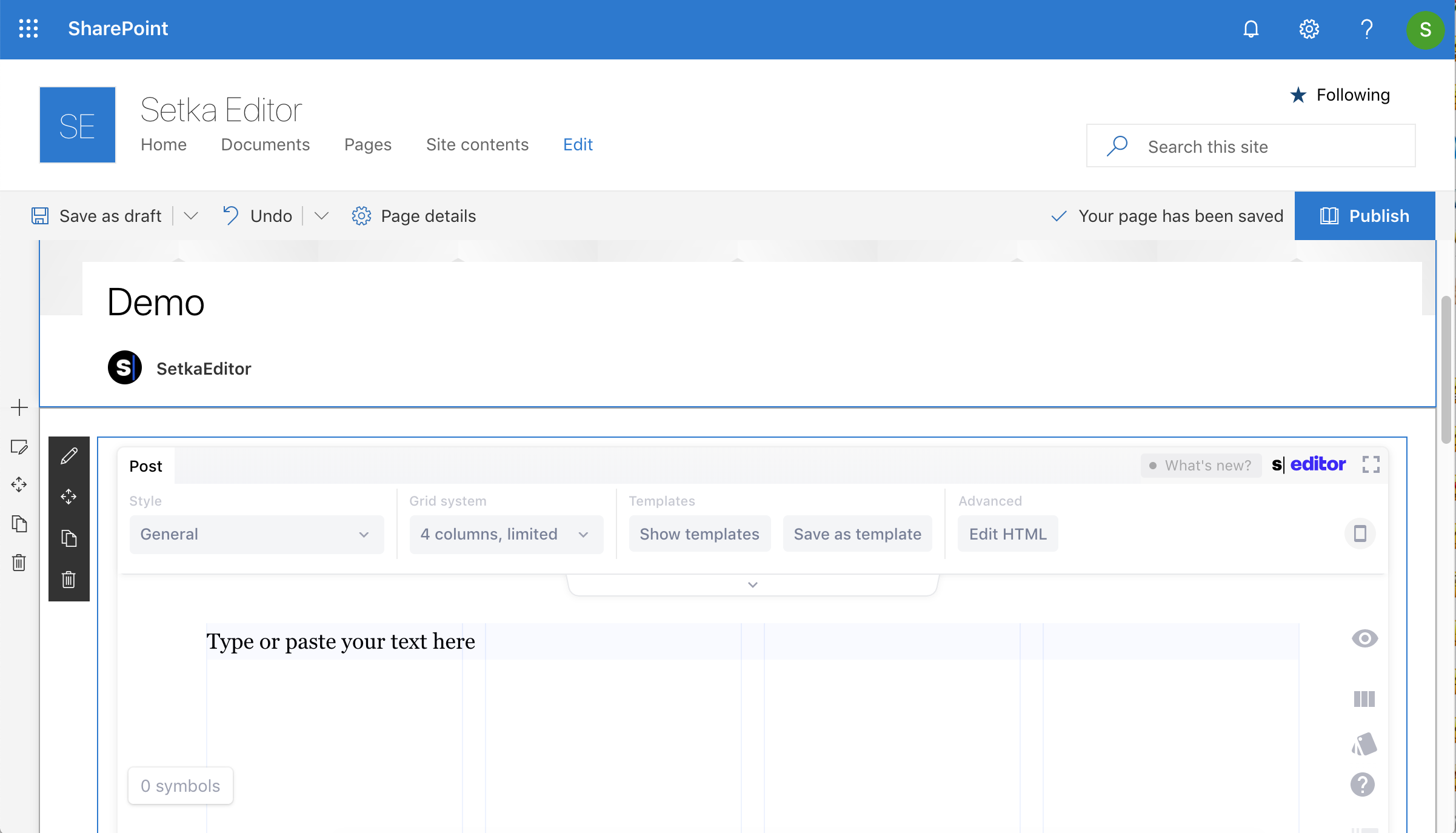The height and width of the screenshot is (833, 1456).
Task: Toggle fullscreen mode beside the editor logo
Action: coord(1371,464)
